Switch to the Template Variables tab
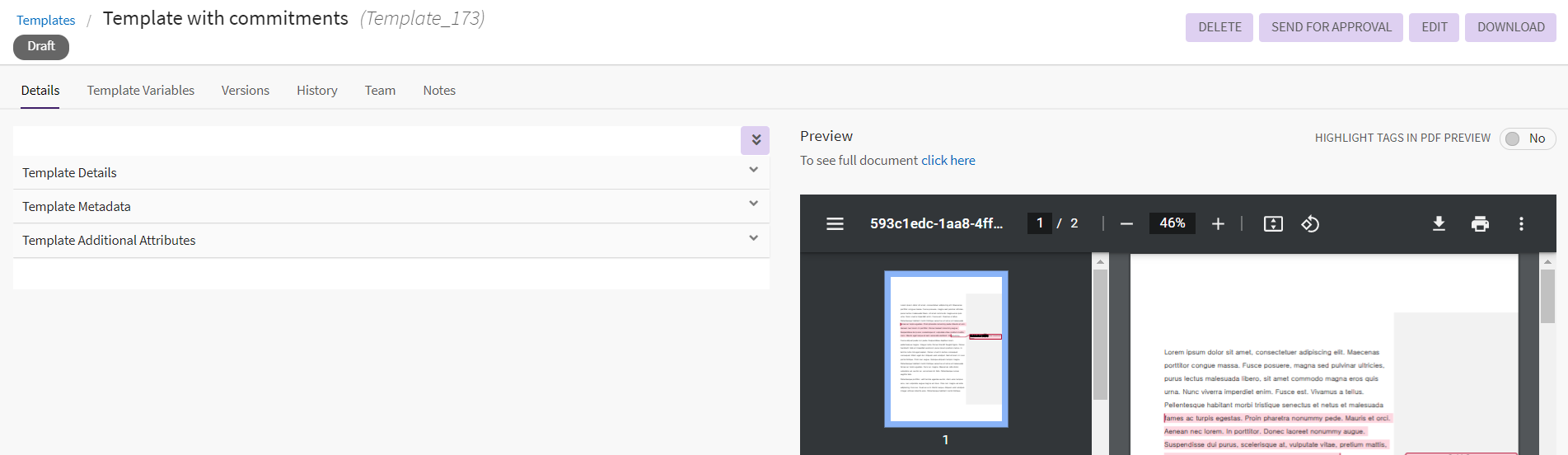 [x=141, y=91]
